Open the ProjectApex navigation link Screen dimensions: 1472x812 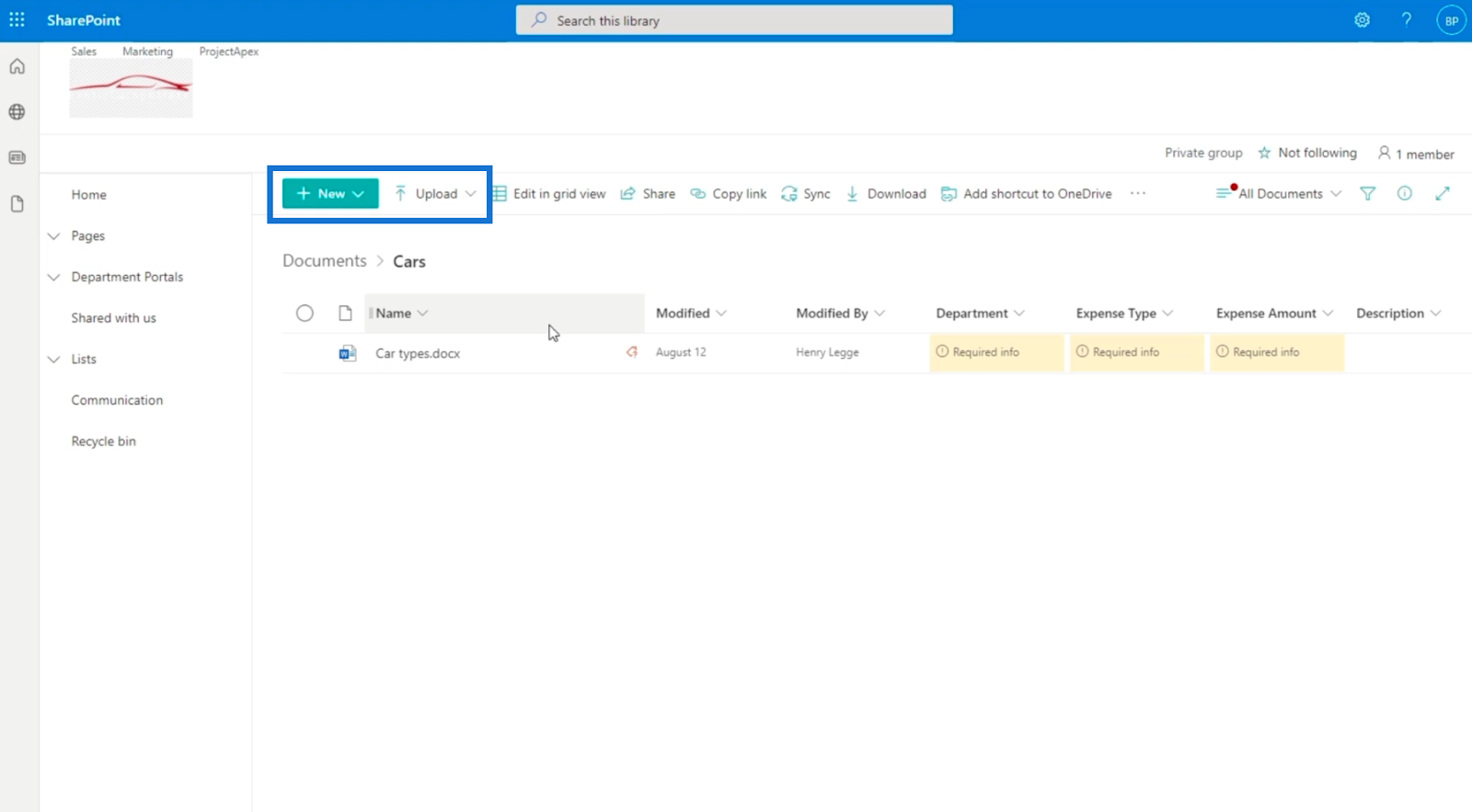point(229,51)
